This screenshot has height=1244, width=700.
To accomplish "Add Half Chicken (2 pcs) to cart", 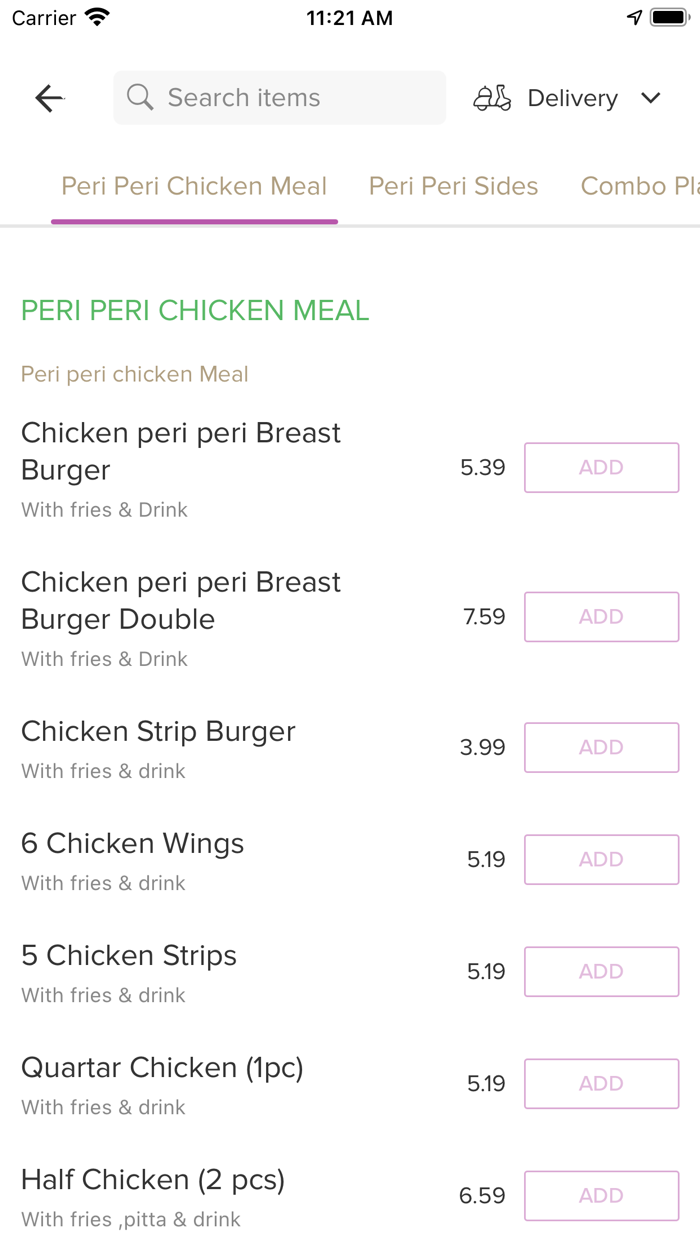I will 601,1195.
